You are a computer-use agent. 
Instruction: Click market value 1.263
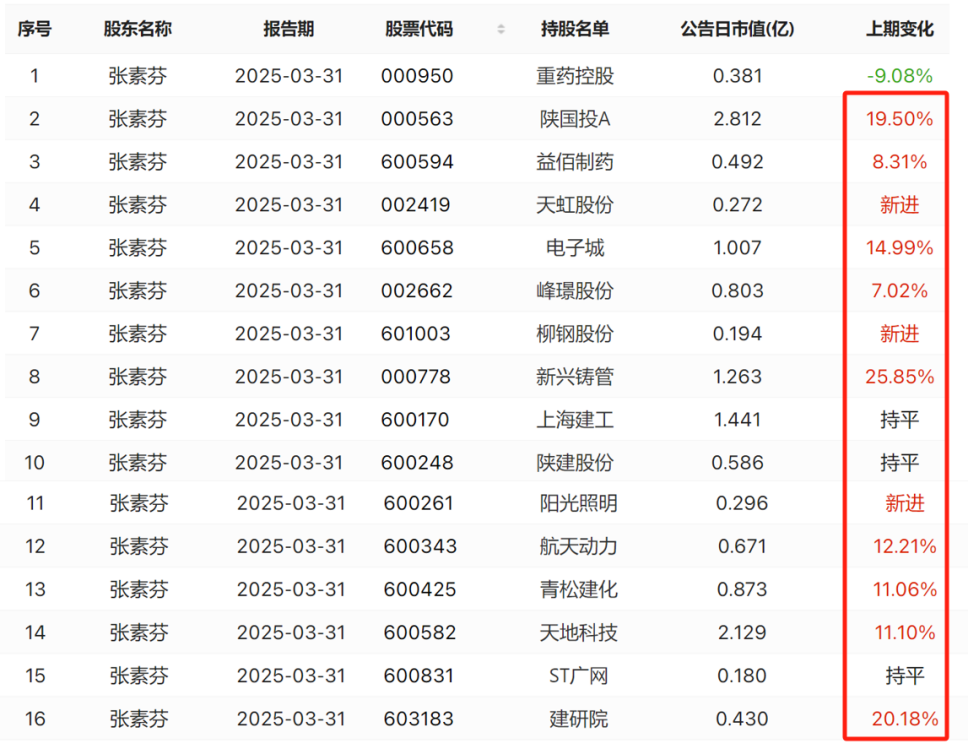[x=737, y=377]
